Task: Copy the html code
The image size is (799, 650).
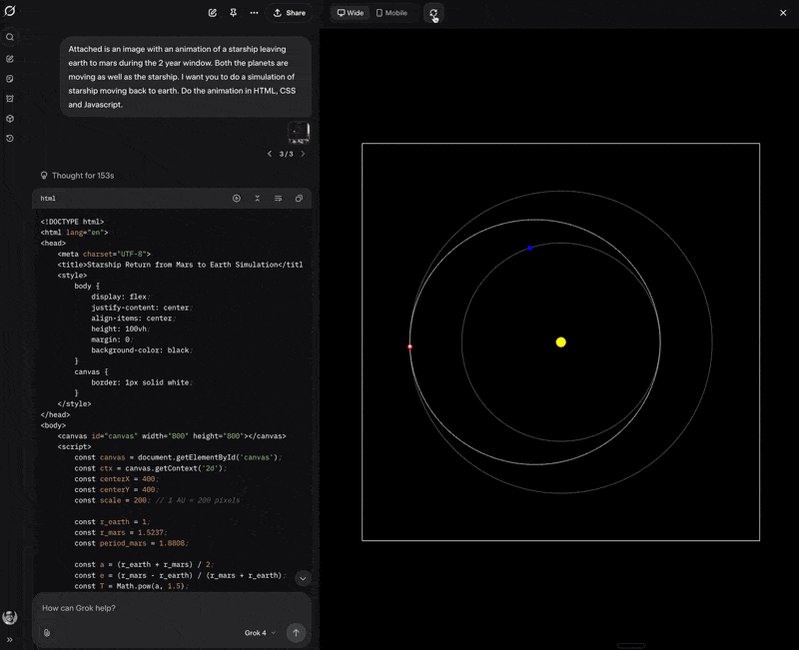Action: (x=299, y=199)
